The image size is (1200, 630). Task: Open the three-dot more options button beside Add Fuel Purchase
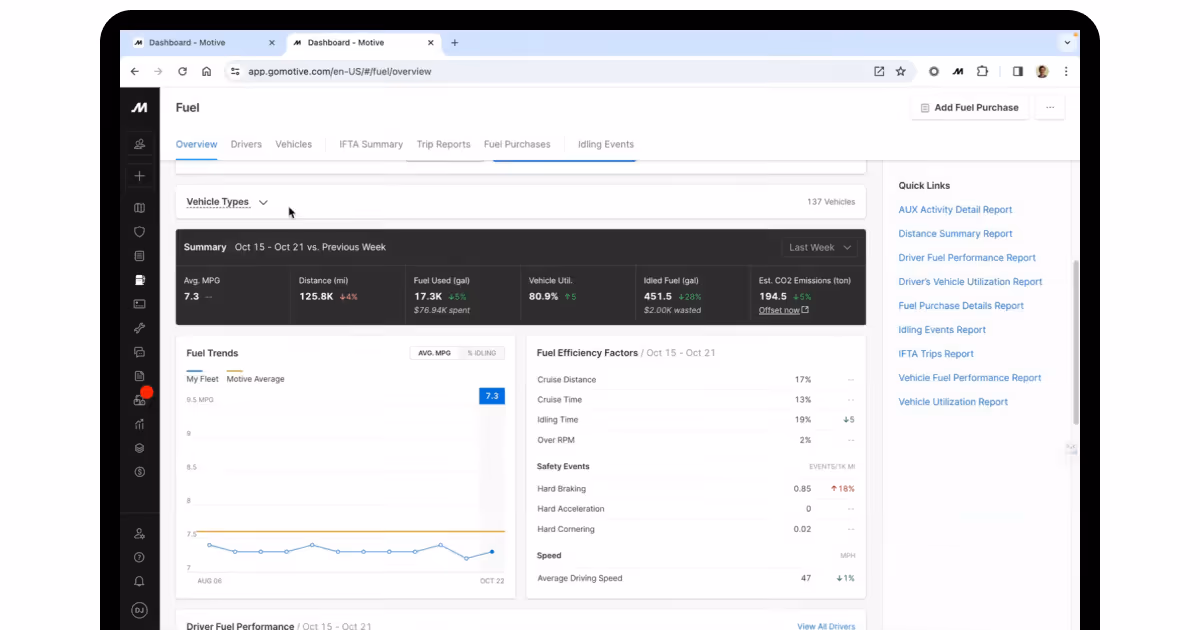tap(1049, 107)
